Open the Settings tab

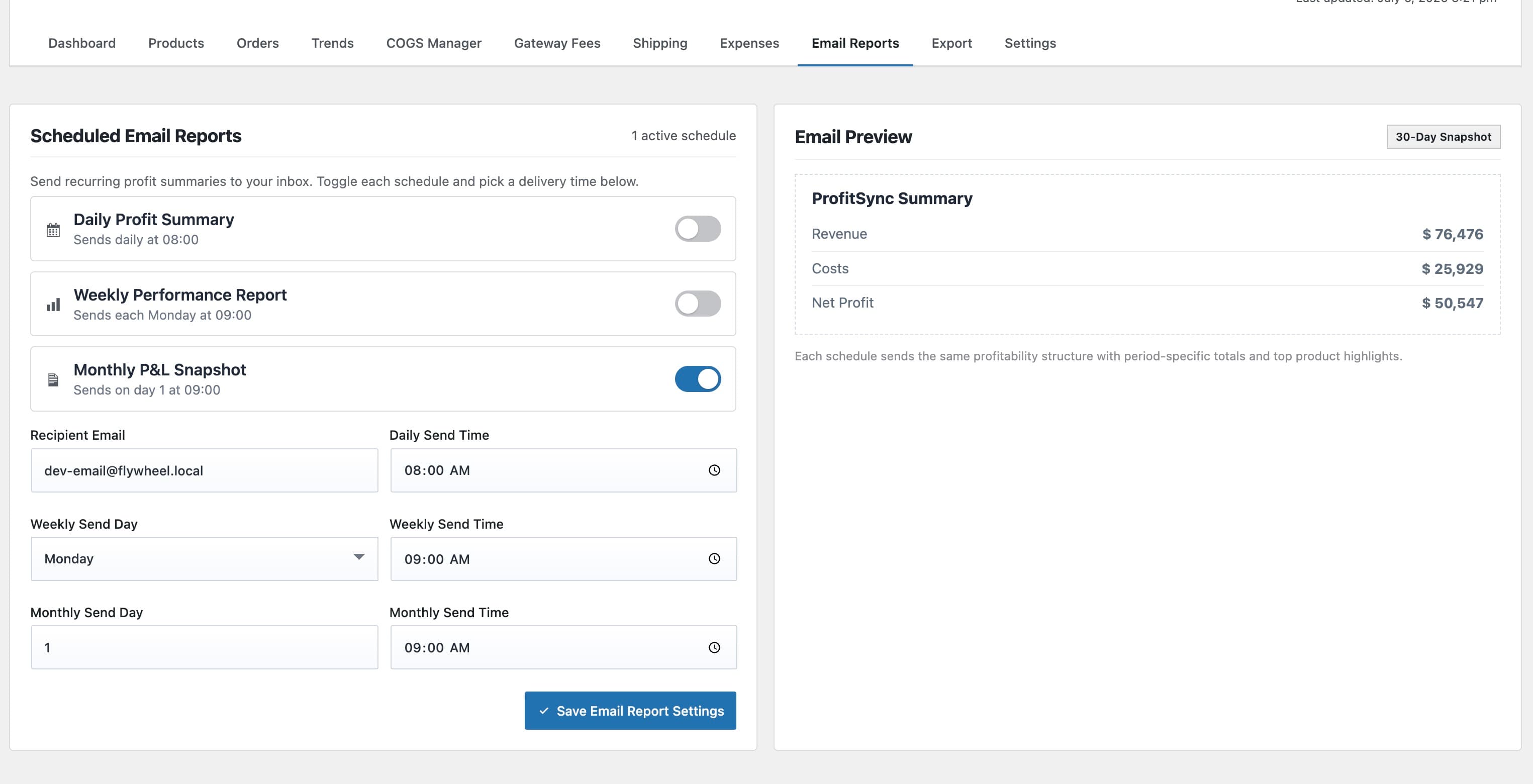pos(1030,43)
